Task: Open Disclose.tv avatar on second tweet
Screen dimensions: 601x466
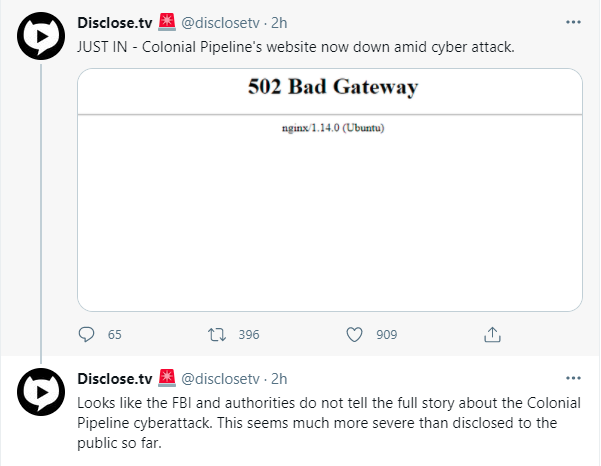Action: coord(41,392)
